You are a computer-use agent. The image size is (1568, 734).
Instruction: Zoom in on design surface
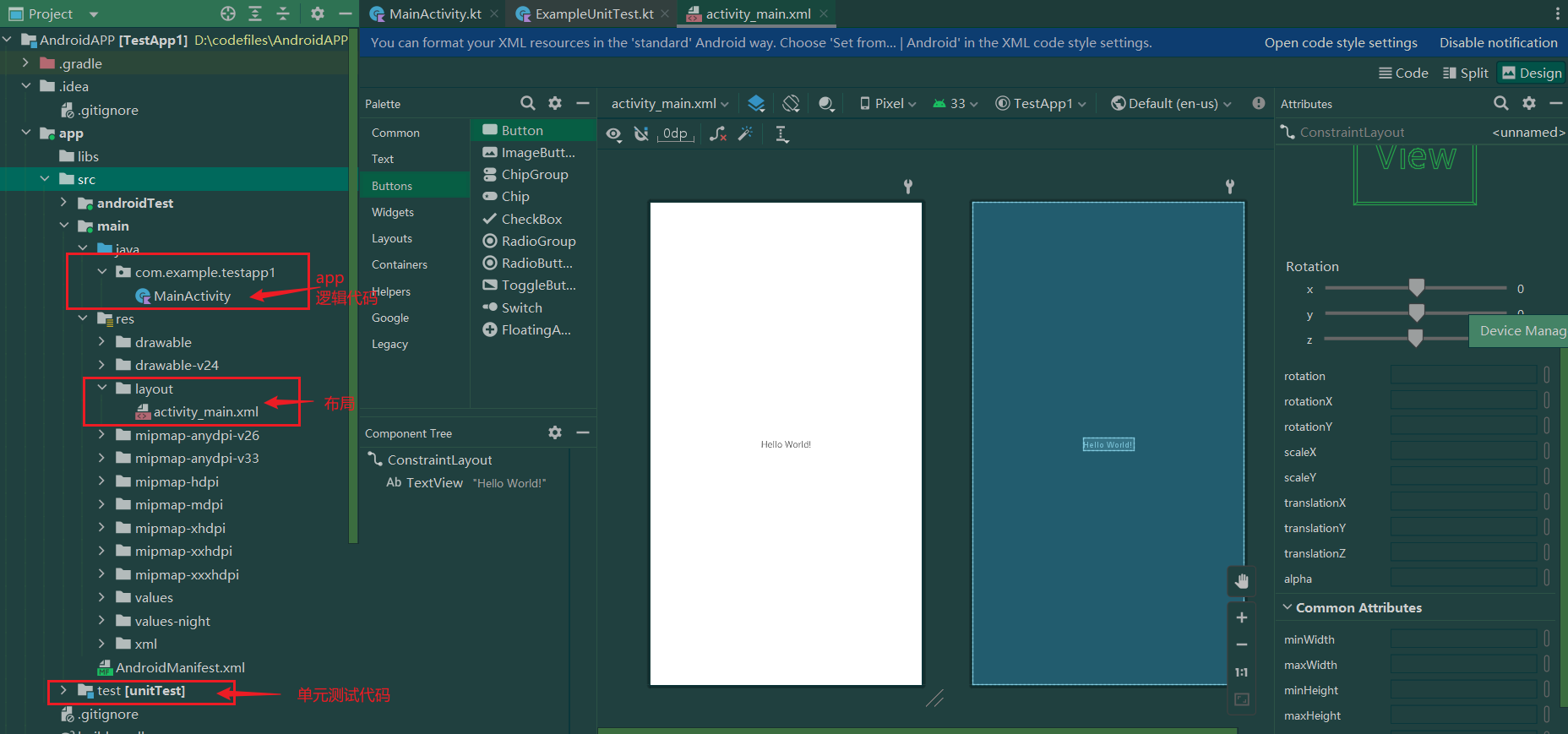[1242, 617]
